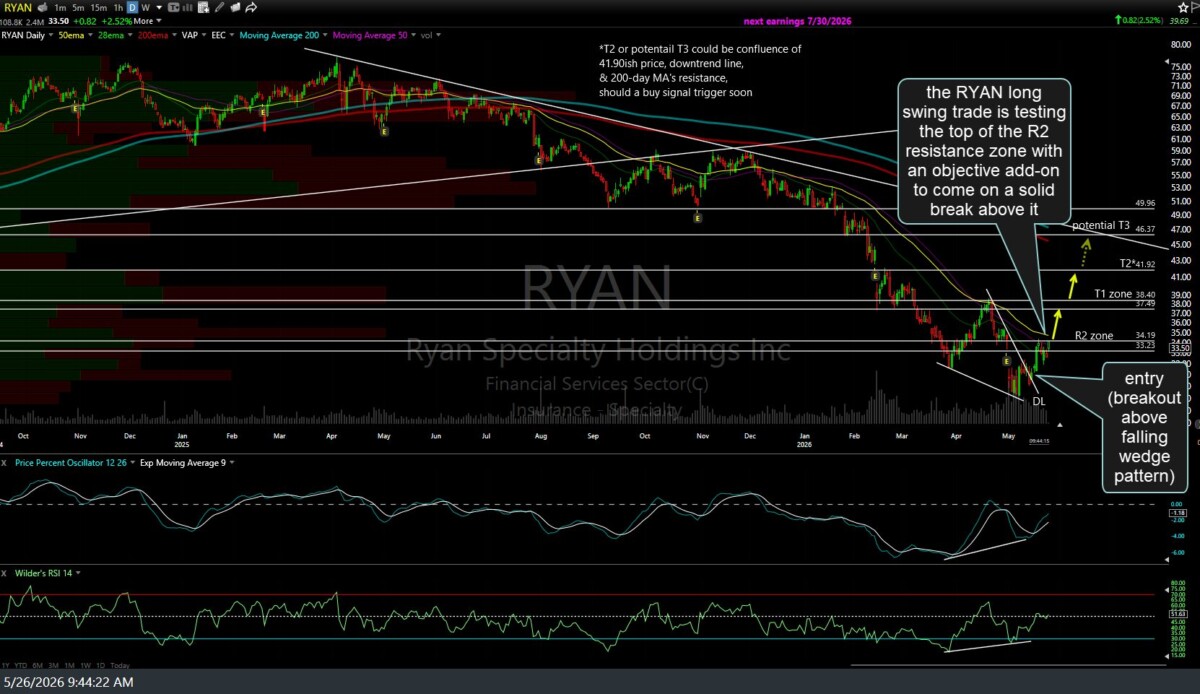Open the EEC indicator dropdown
This screenshot has width=1200, height=694.
[232, 35]
